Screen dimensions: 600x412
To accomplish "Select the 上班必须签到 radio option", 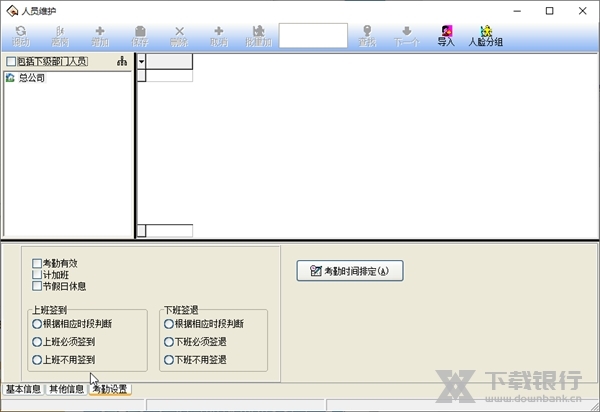I will (37, 342).
